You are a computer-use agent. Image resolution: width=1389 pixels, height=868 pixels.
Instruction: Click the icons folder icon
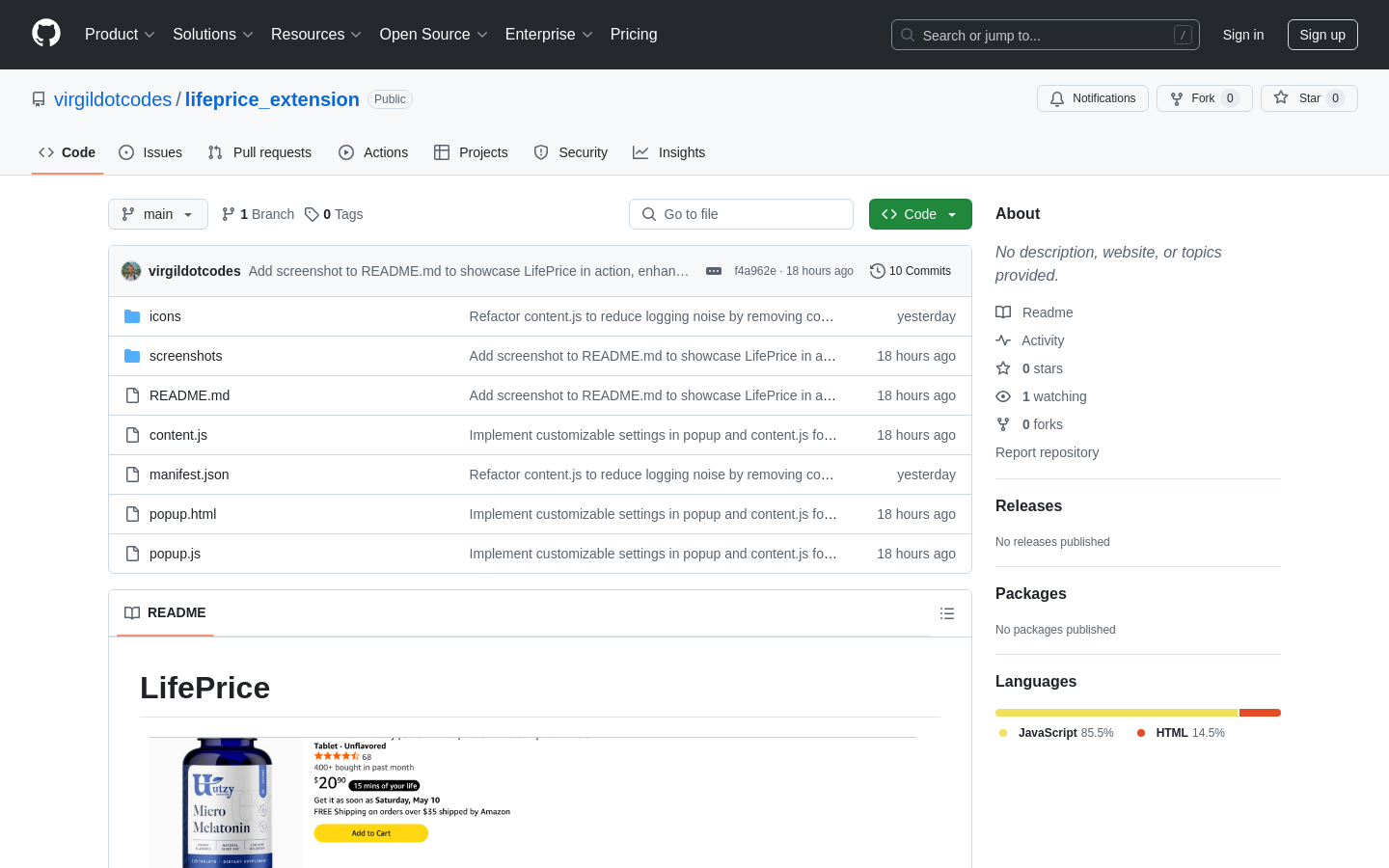[x=132, y=316]
